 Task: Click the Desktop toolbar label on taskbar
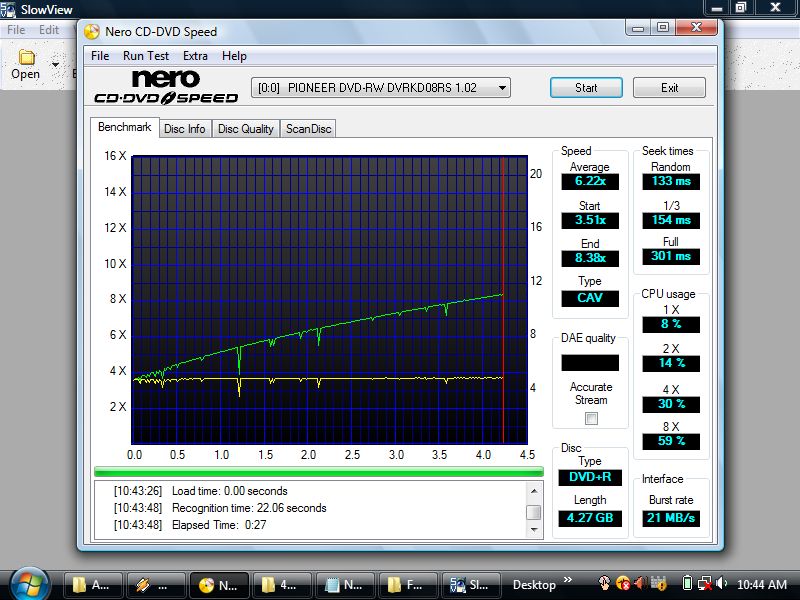click(534, 585)
